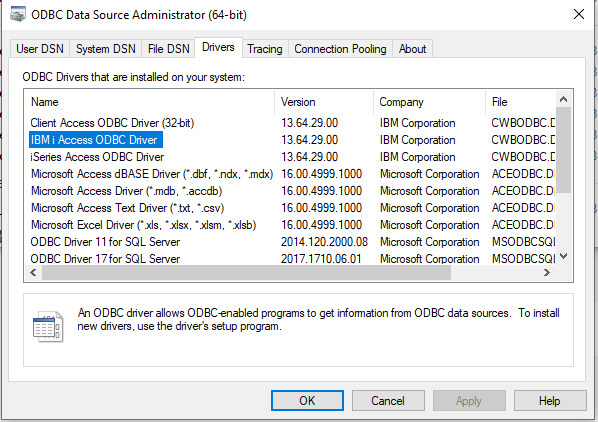Open Help for this dialog
Viewport: 598px width, 422px height.
pos(550,401)
